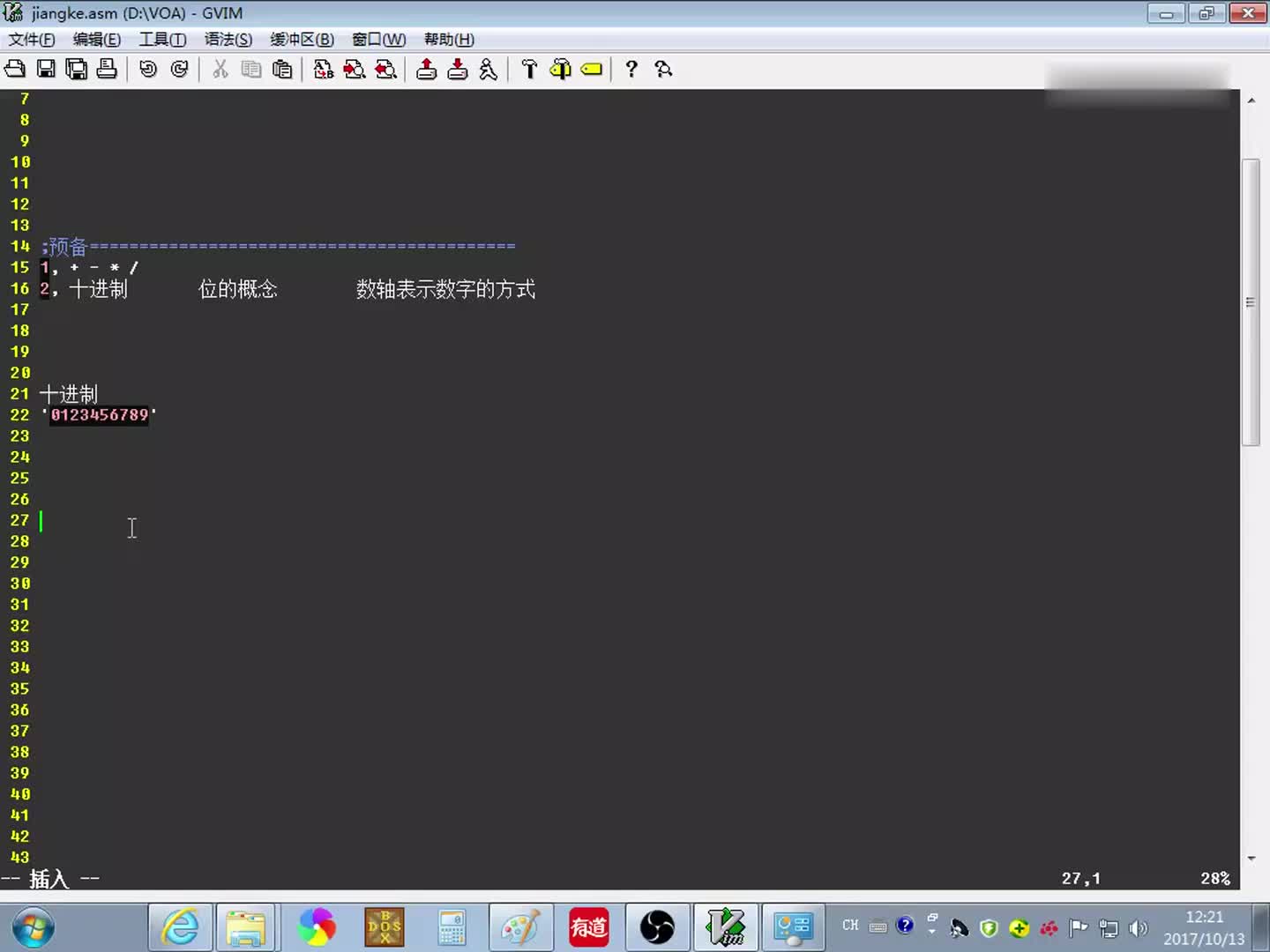Click the volume speaker tray icon
Image resolution: width=1270 pixels, height=952 pixels.
pos(1139,928)
